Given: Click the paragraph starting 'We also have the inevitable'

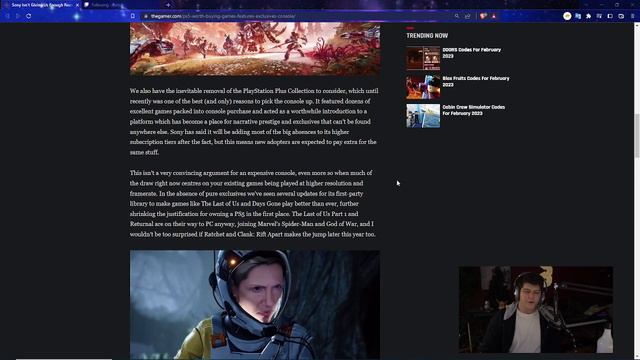Looking at the screenshot, I should pyautogui.click(x=254, y=122).
